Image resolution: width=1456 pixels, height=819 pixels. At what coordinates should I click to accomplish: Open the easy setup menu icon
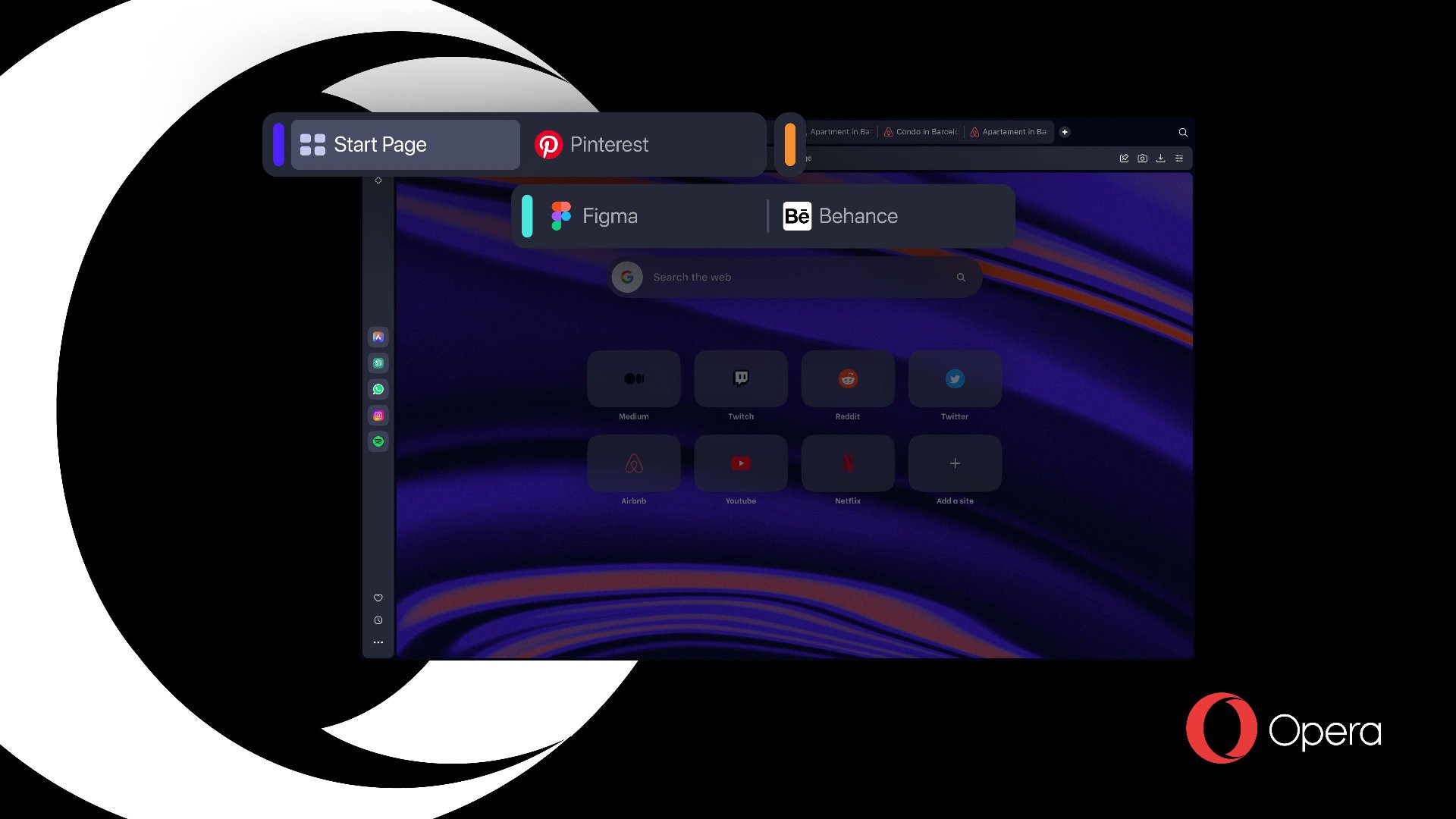click(x=1179, y=158)
